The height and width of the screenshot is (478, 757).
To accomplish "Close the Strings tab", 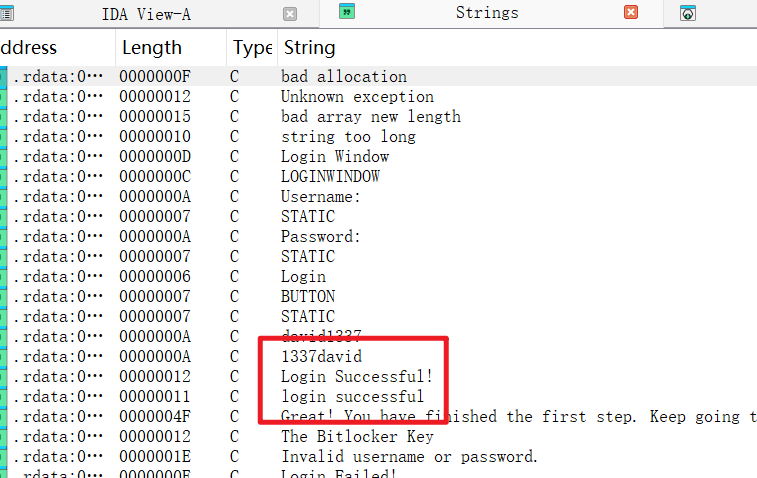I will (x=630, y=13).
